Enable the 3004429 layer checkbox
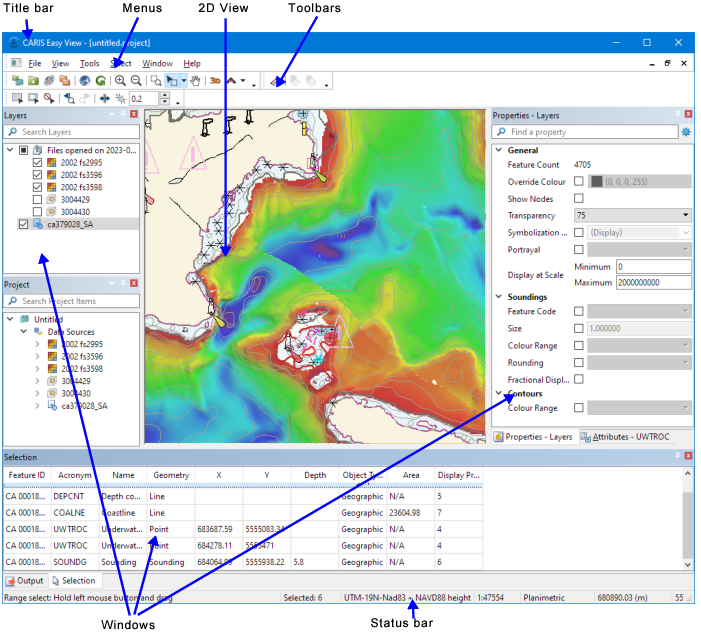 tap(38, 199)
